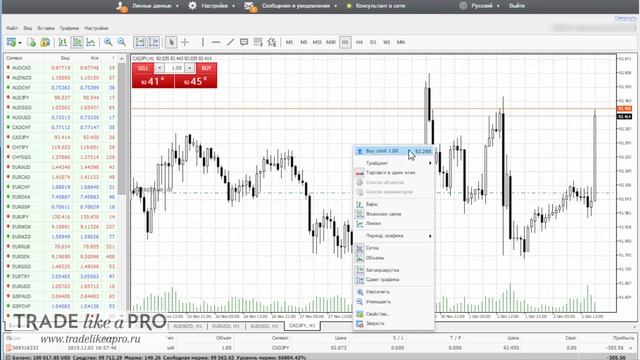The height and width of the screenshot is (360, 640).
Task: Toggle Volumes option in context menu
Action: pyautogui.click(x=393, y=258)
